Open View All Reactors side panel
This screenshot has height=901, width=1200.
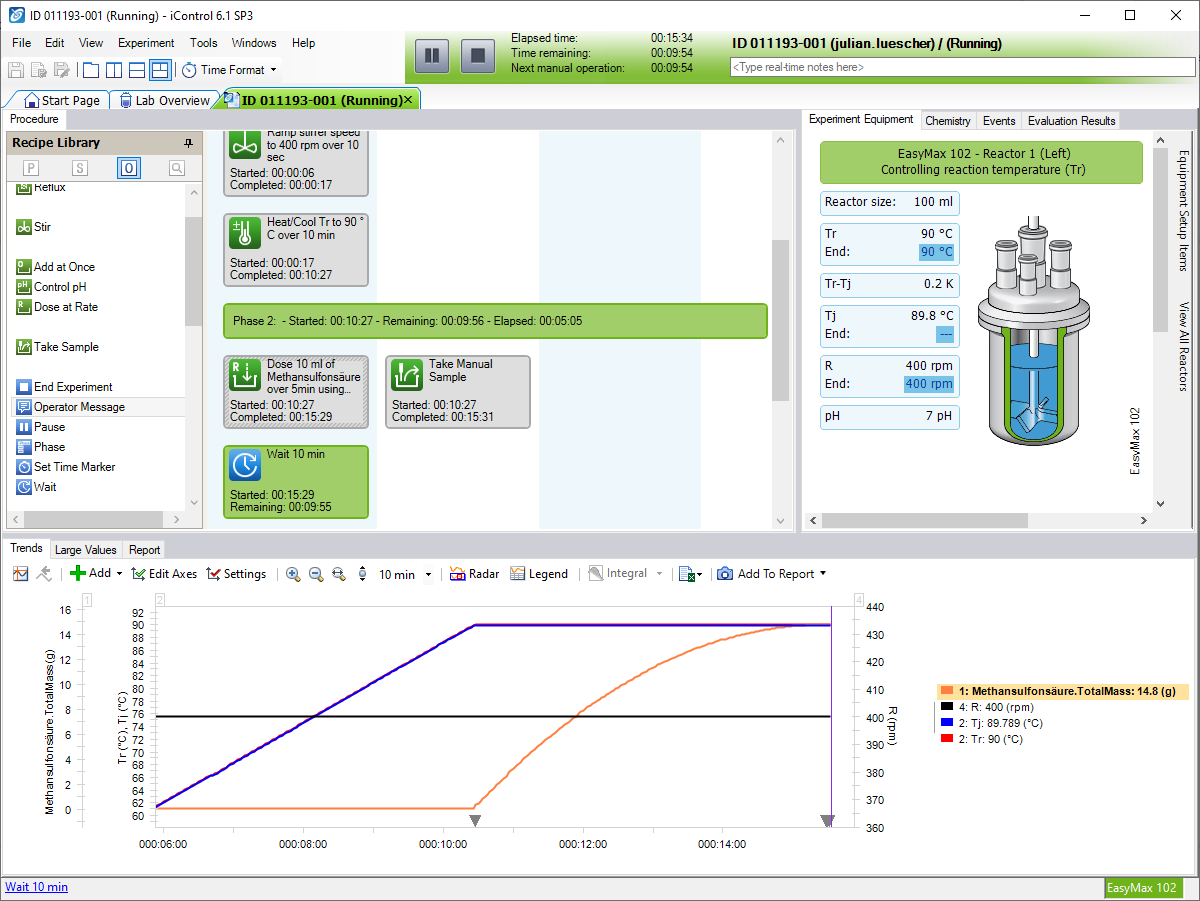tap(1183, 346)
